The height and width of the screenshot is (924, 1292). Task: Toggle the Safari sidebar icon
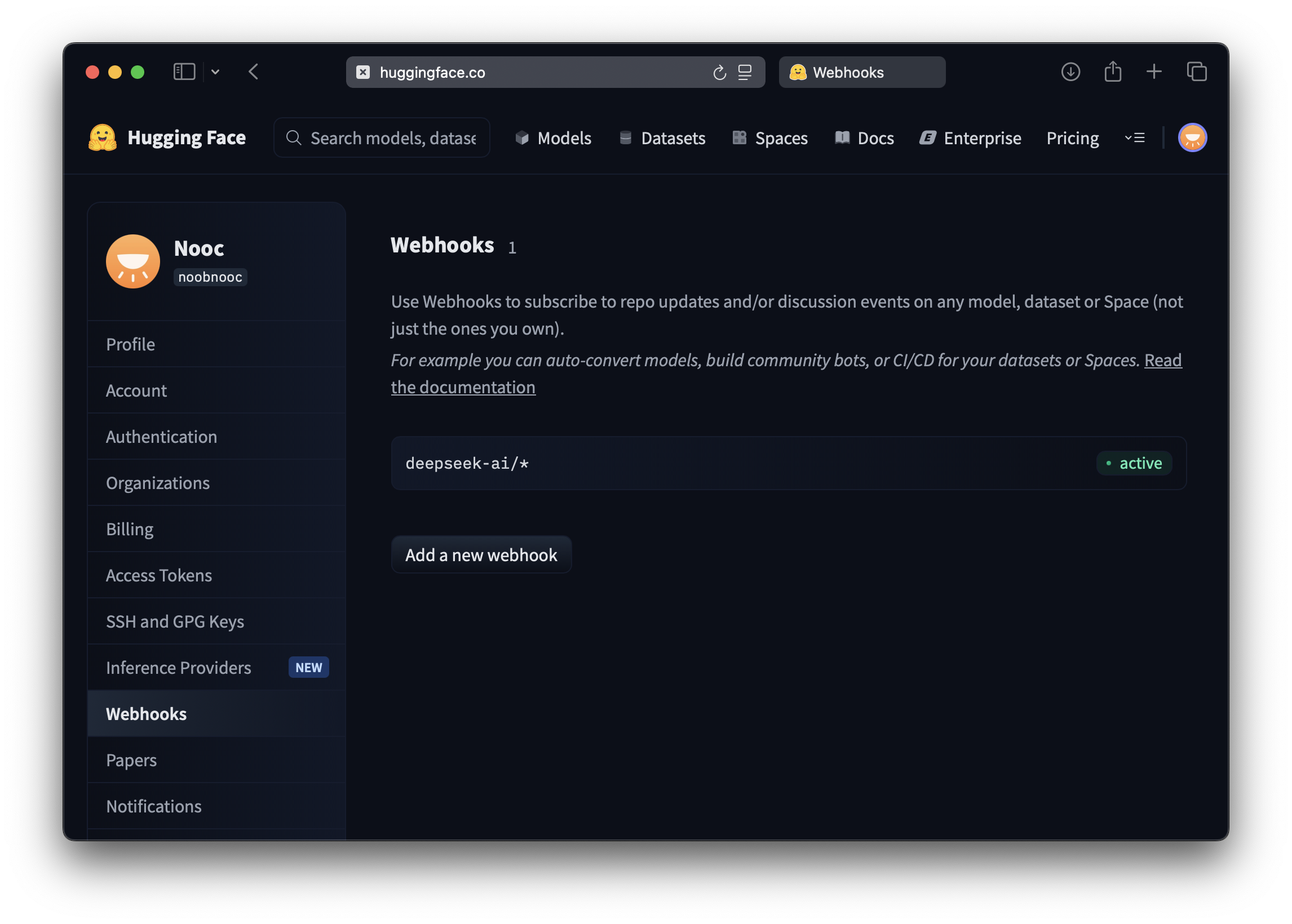pos(184,72)
